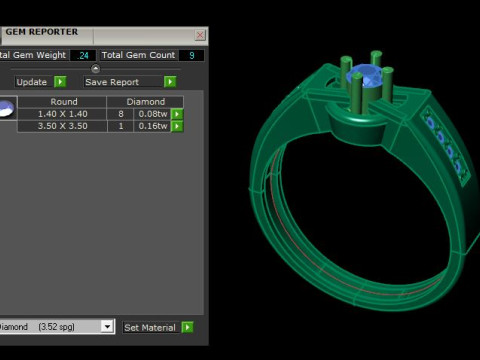The width and height of the screenshot is (480, 360).
Task: Select the round gem shape thumbnail
Action: pyautogui.click(x=7, y=108)
